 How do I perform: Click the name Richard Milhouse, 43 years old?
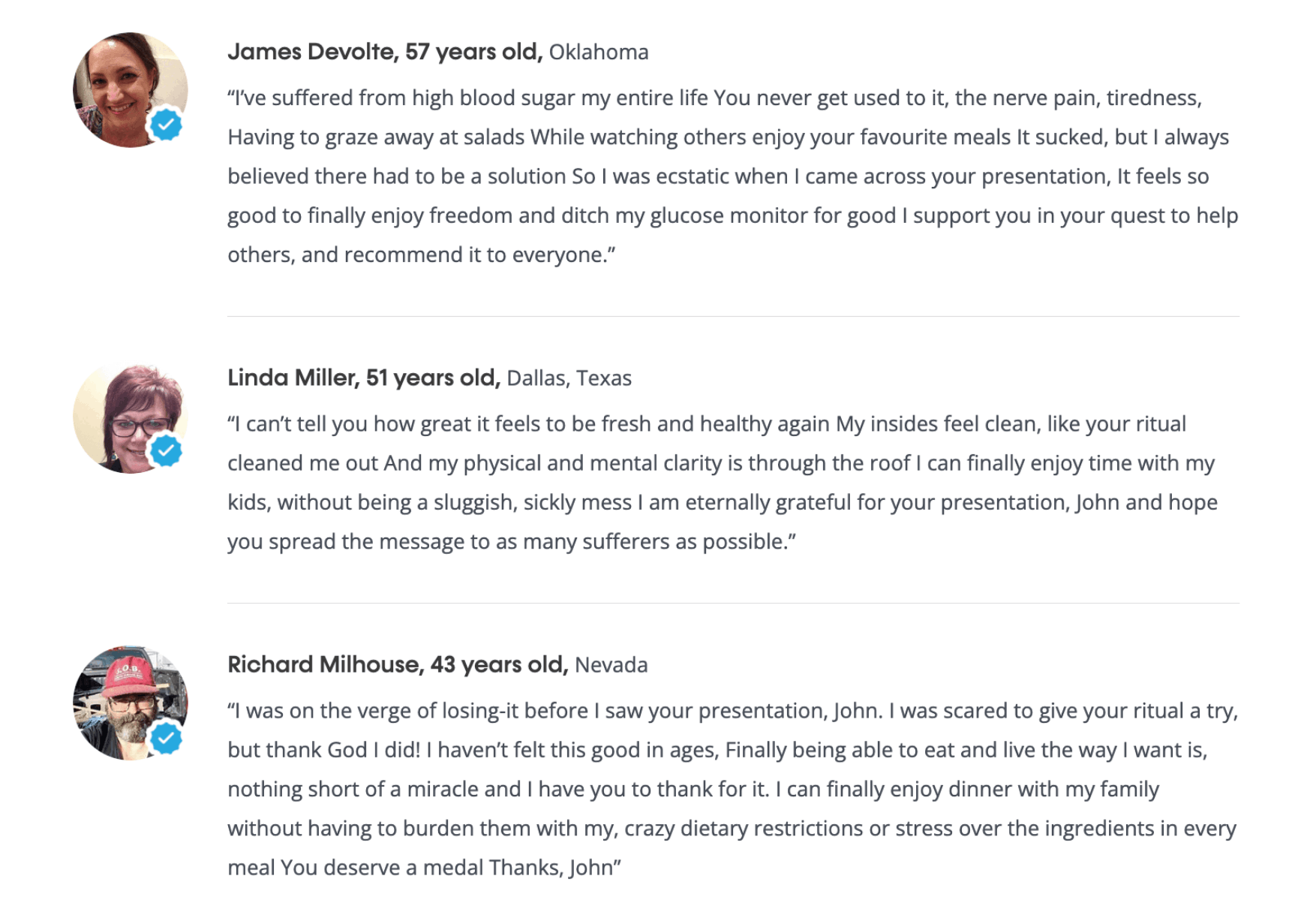tap(398, 664)
